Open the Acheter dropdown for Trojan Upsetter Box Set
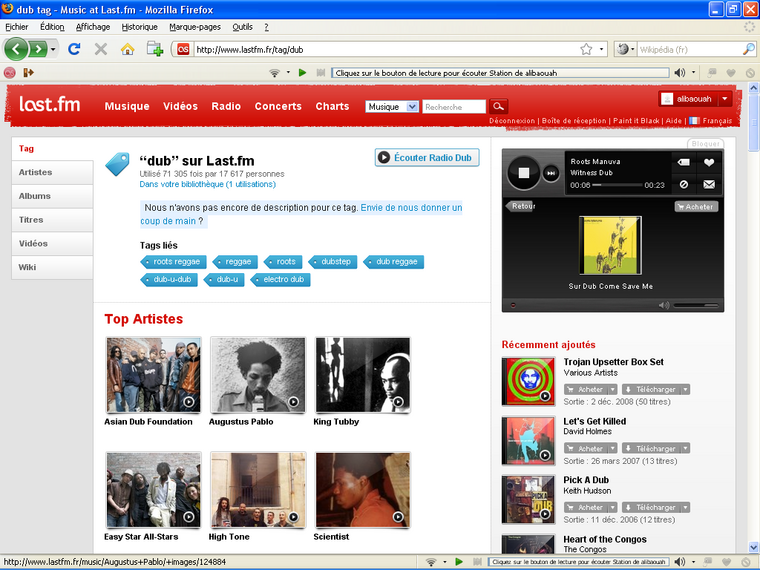The width and height of the screenshot is (760, 570). 613,389
